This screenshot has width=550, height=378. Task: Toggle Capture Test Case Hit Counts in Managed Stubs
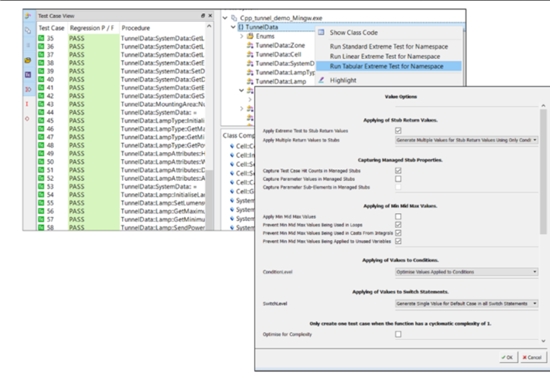tap(398, 170)
